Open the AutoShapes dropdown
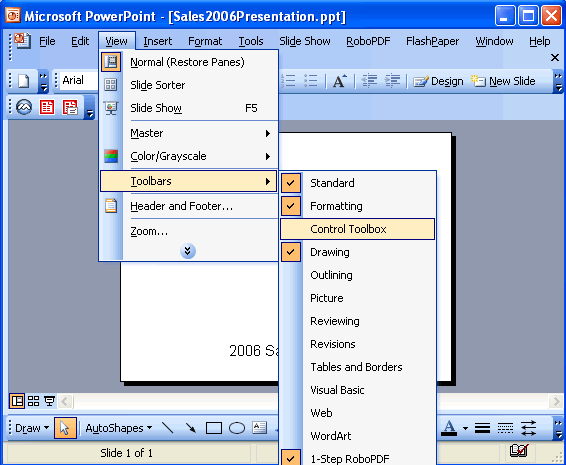This screenshot has height=465, width=566. pyautogui.click(x=119, y=428)
